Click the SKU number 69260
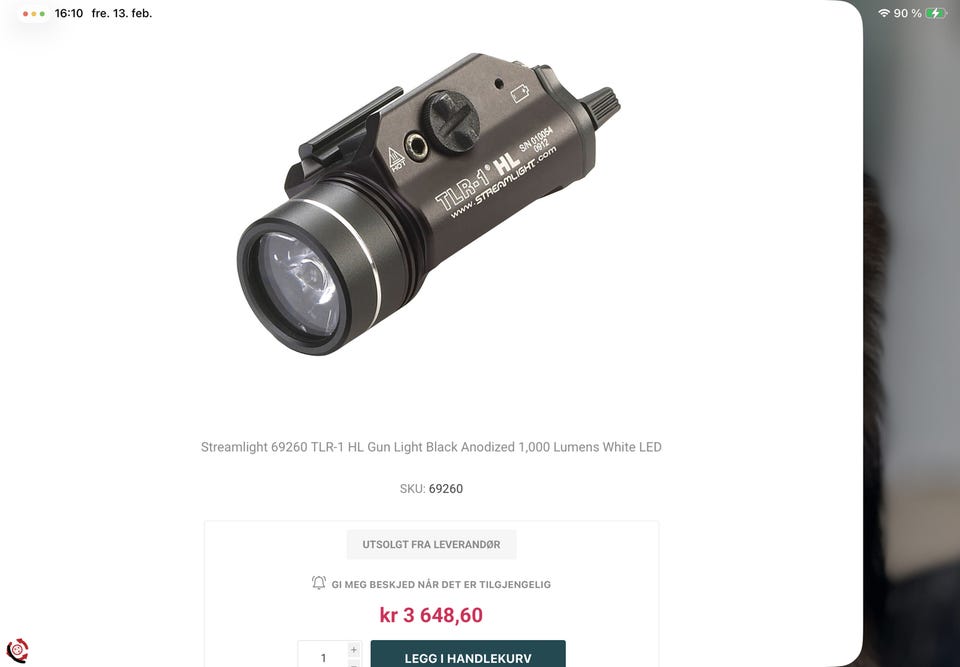Image resolution: width=960 pixels, height=667 pixels. (446, 489)
